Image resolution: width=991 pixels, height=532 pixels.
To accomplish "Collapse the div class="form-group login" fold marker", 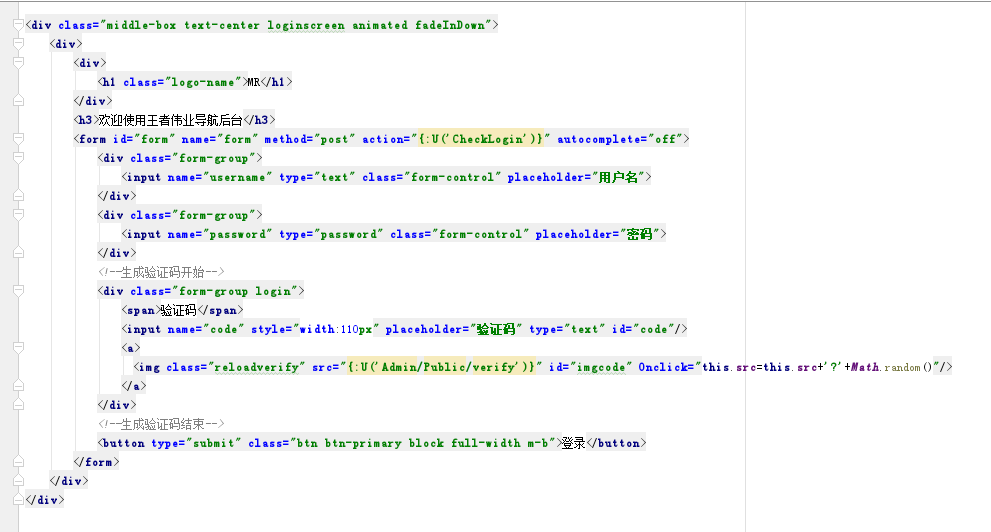I will [18, 291].
